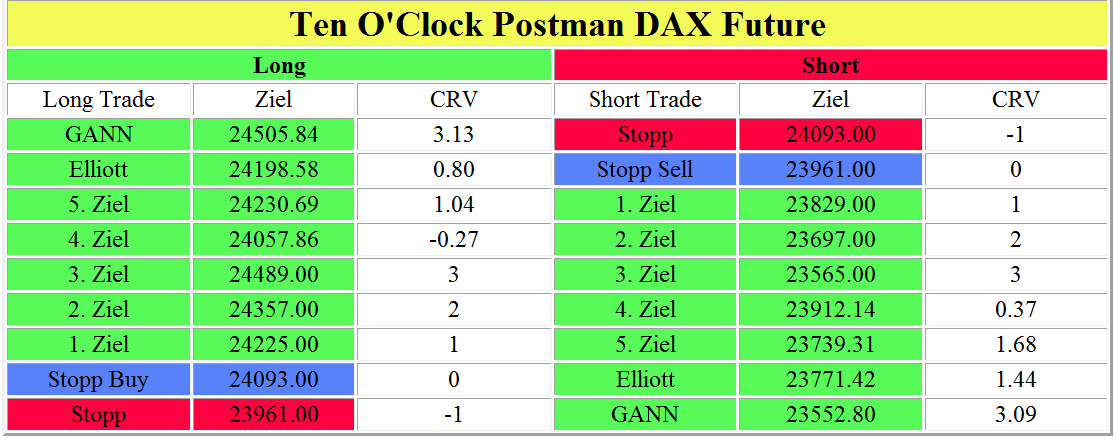This screenshot has height=441, width=1116.
Task: Click the short target value 23829.00
Action: pyautogui.click(x=831, y=205)
